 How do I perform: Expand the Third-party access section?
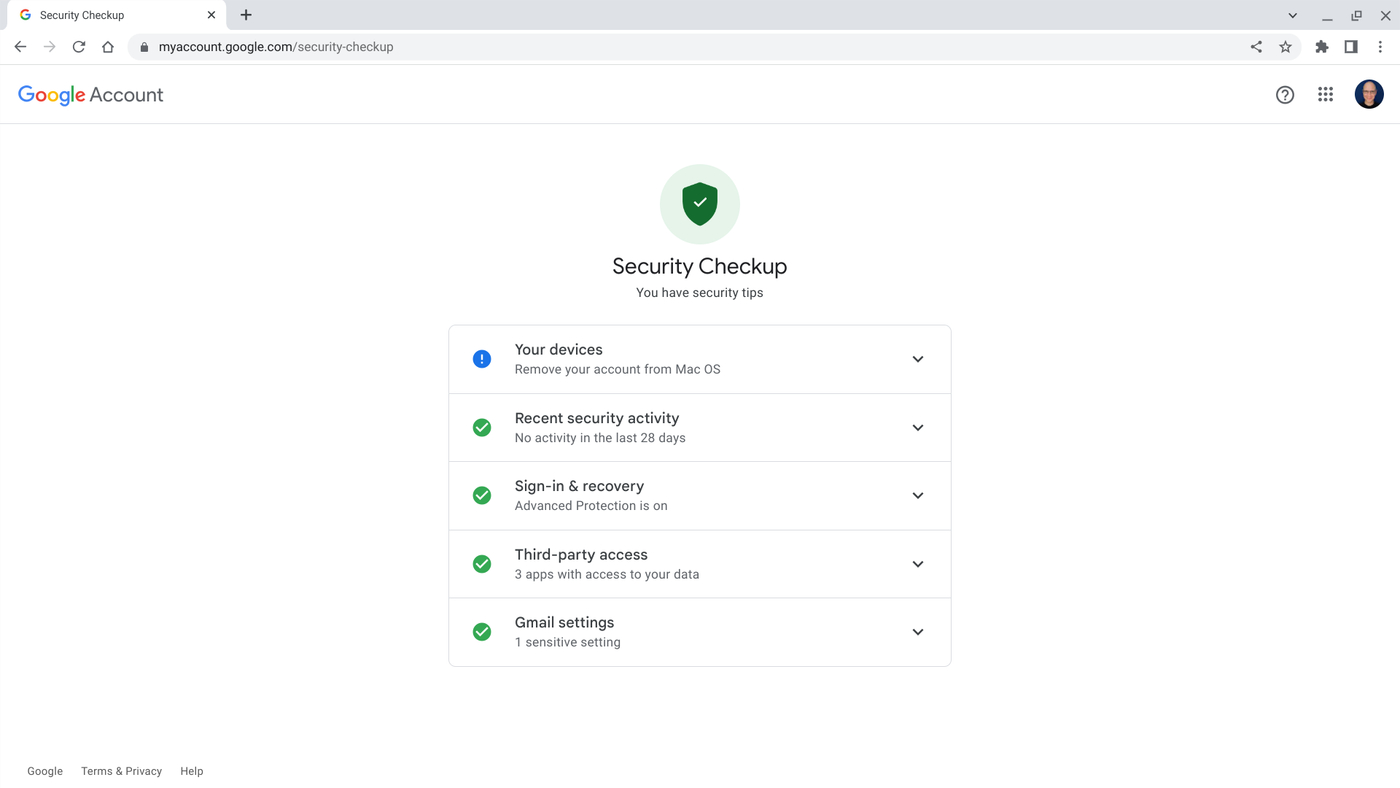[916, 563]
